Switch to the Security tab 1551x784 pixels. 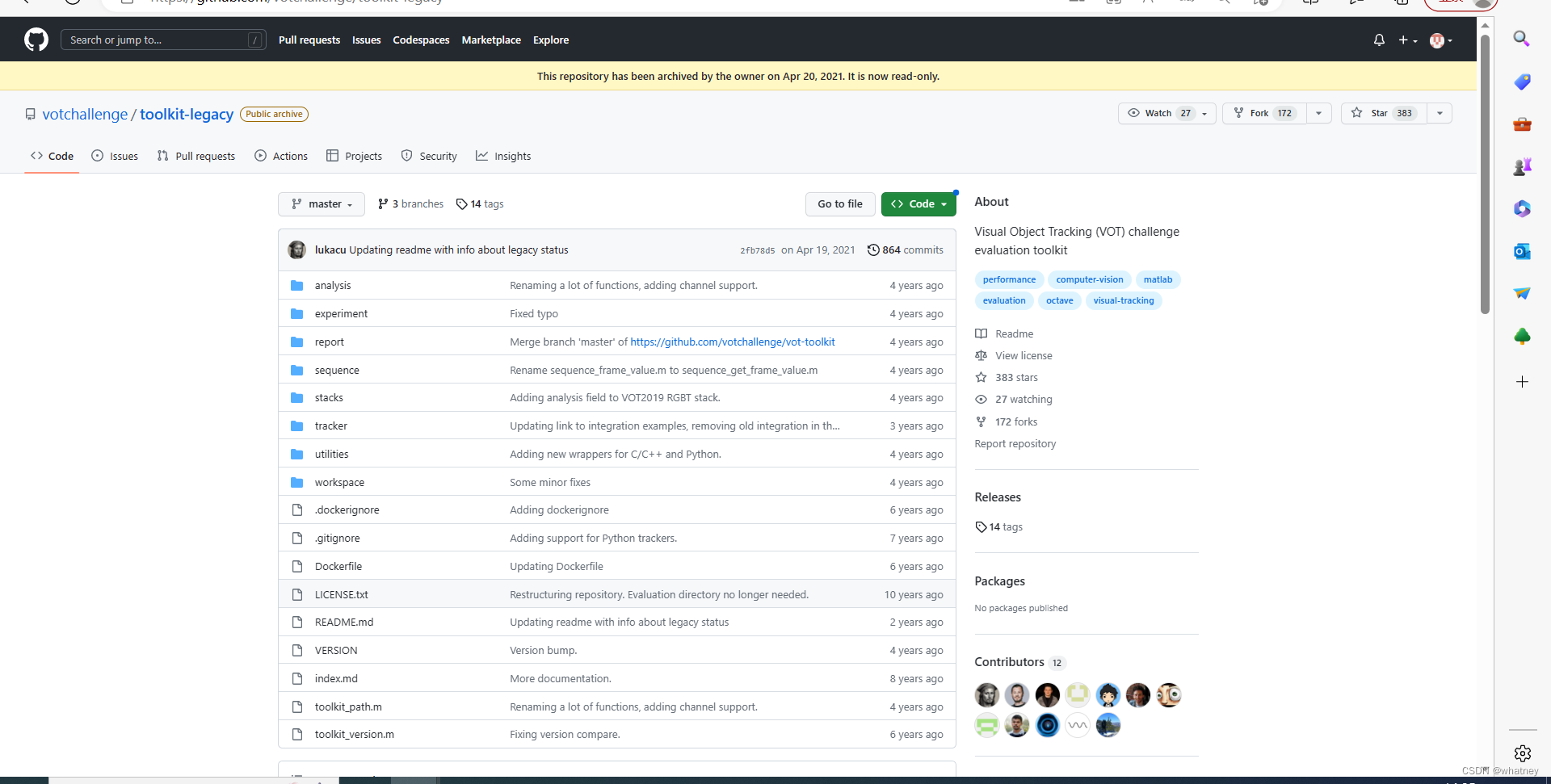coord(429,156)
